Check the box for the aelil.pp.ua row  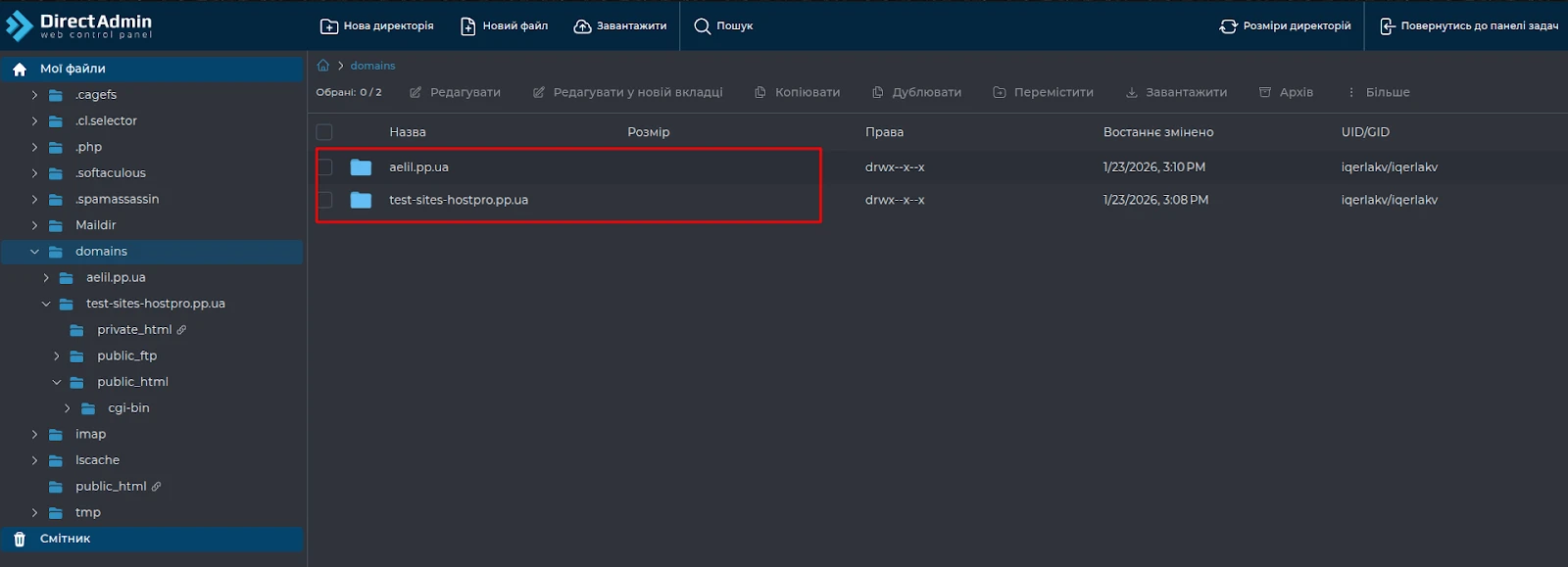[324, 167]
